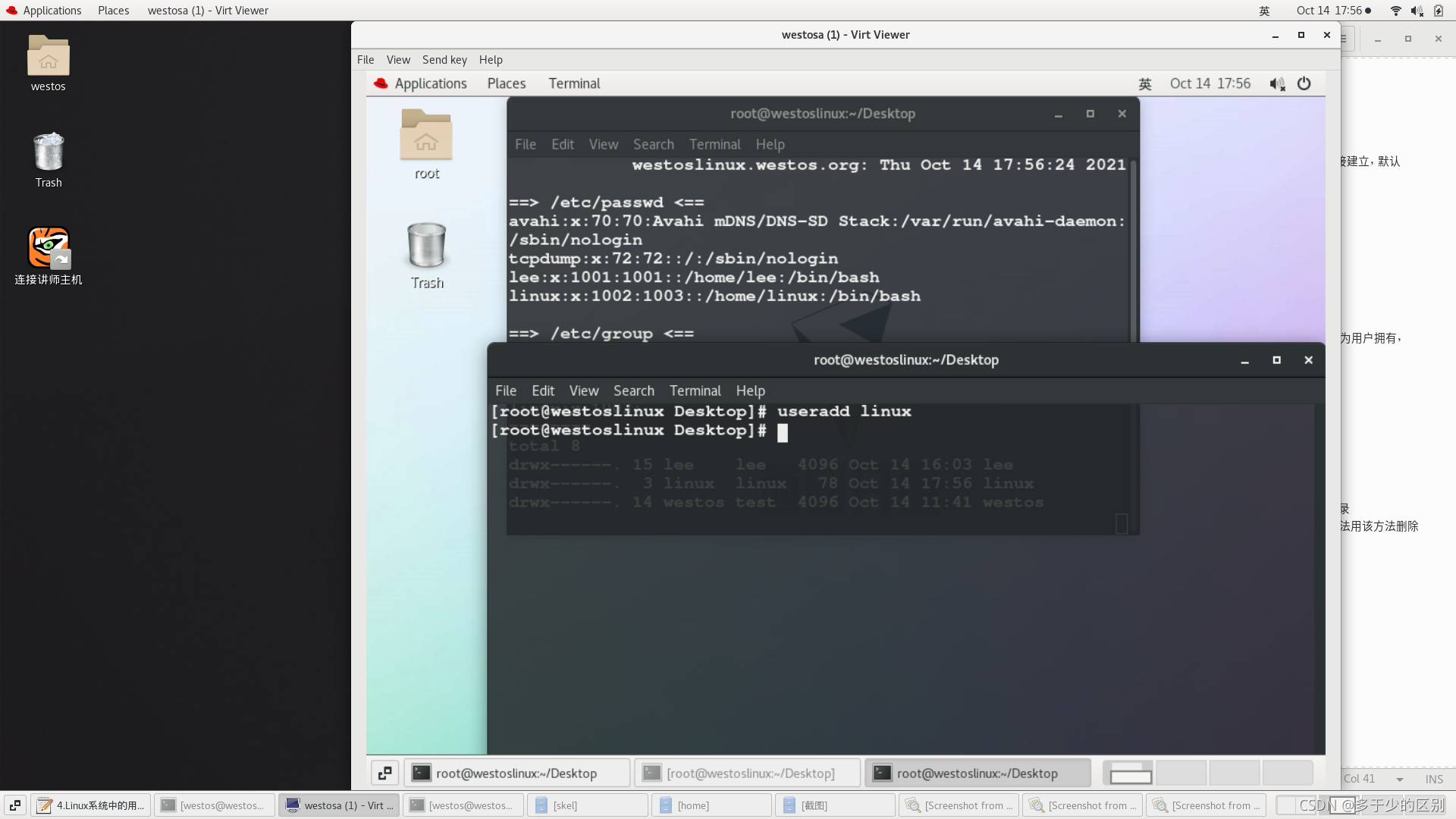Open the host desktop Trash icon
1456x819 pixels.
pyautogui.click(x=48, y=152)
